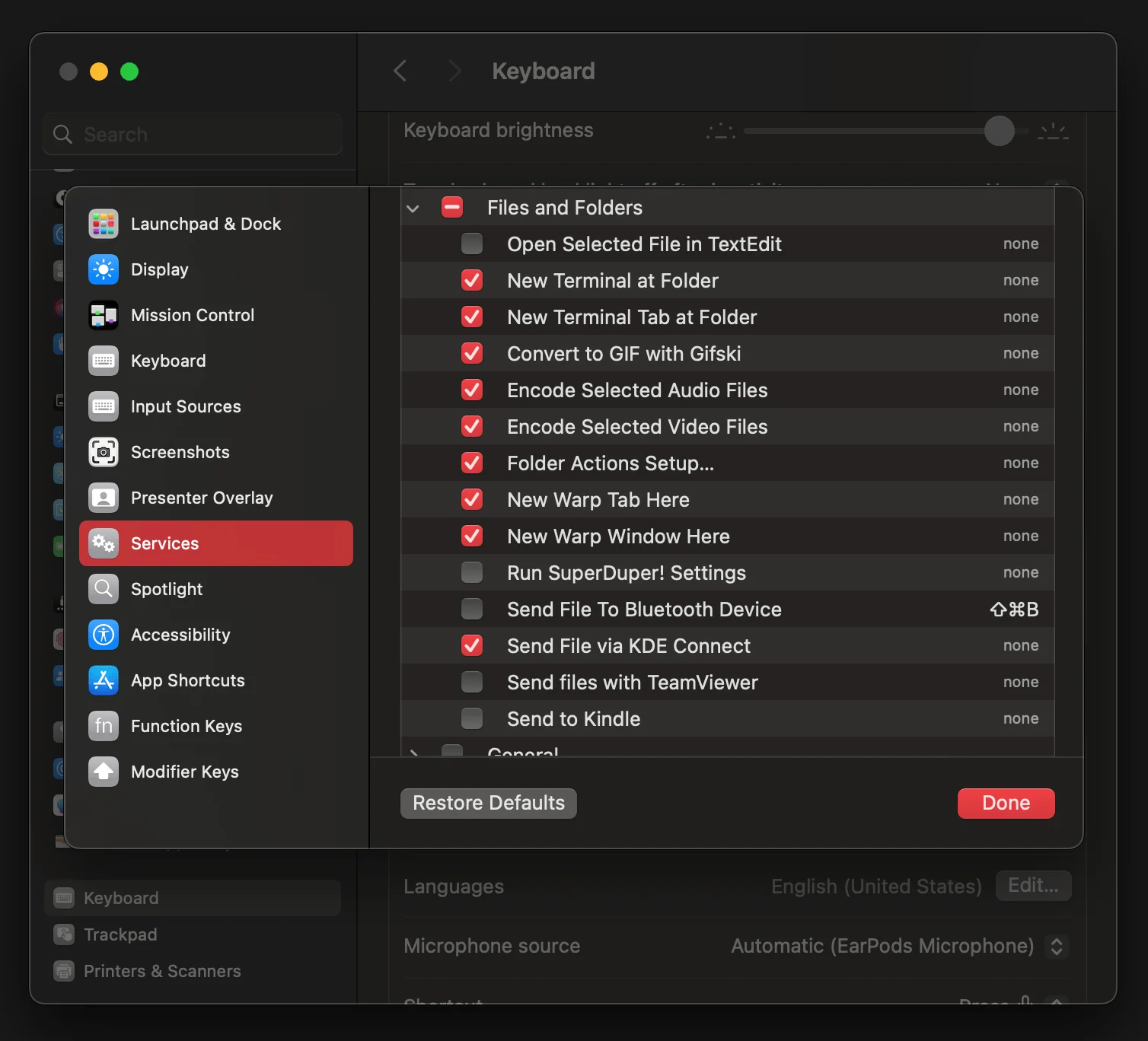This screenshot has height=1041, width=1148.
Task: Toggle the Files and Folders group checkbox
Action: tap(452, 208)
